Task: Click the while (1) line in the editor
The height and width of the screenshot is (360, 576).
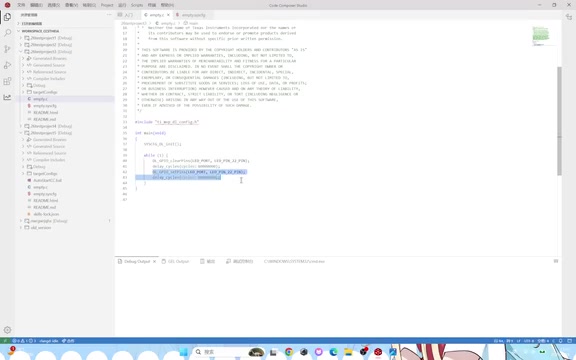Action: point(156,155)
